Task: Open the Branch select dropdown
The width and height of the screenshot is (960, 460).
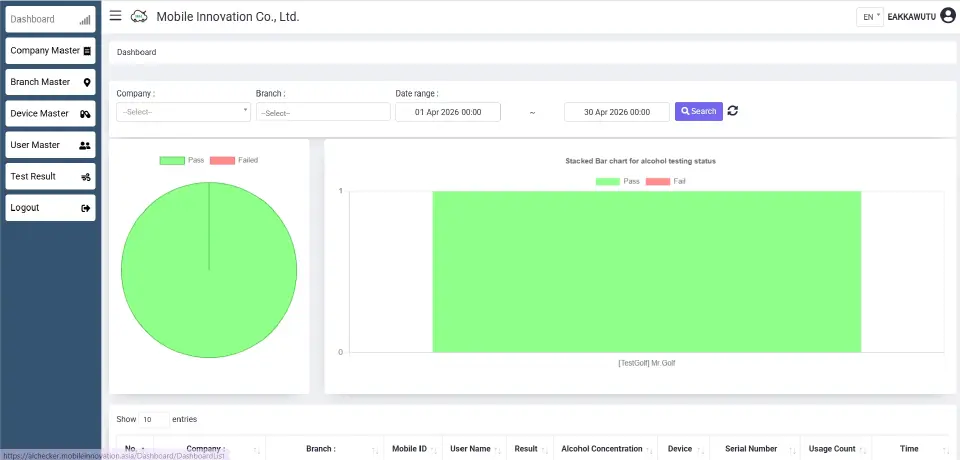Action: pyautogui.click(x=323, y=112)
